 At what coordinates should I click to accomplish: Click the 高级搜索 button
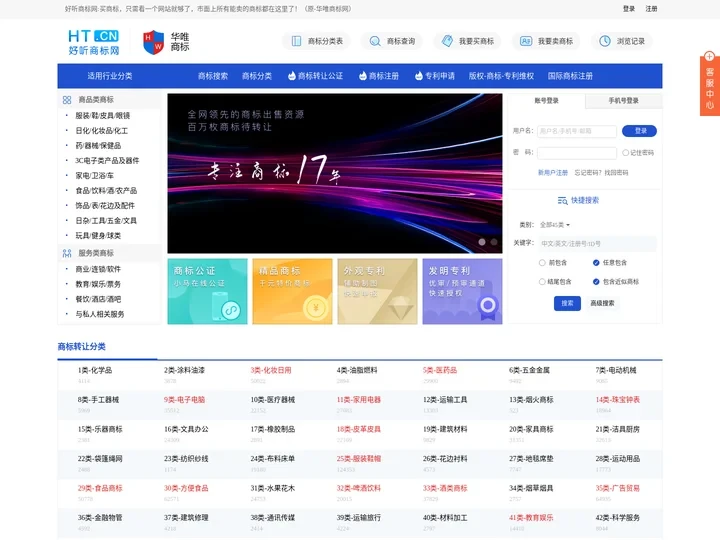tap(602, 303)
